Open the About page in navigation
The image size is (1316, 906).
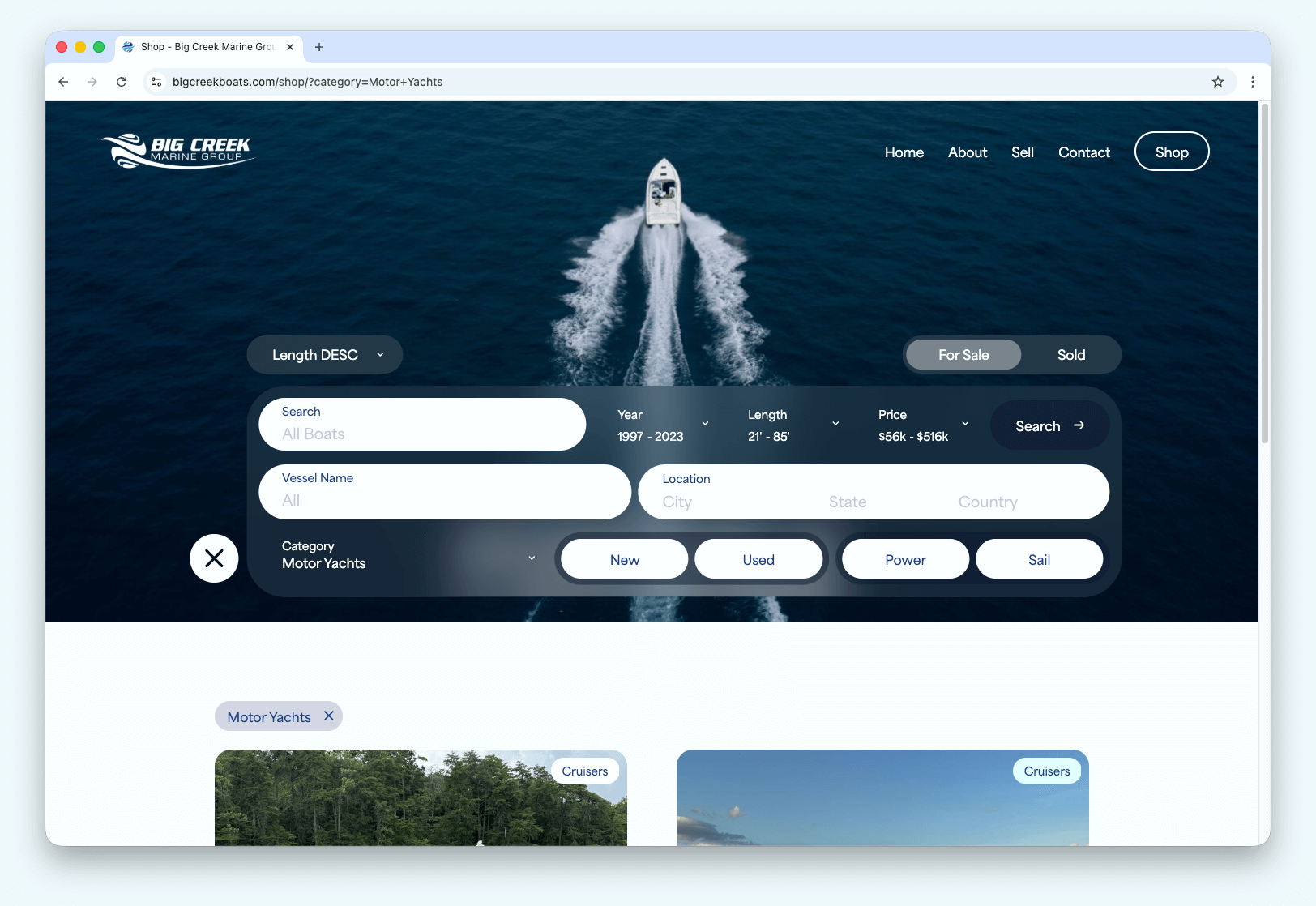click(x=967, y=152)
